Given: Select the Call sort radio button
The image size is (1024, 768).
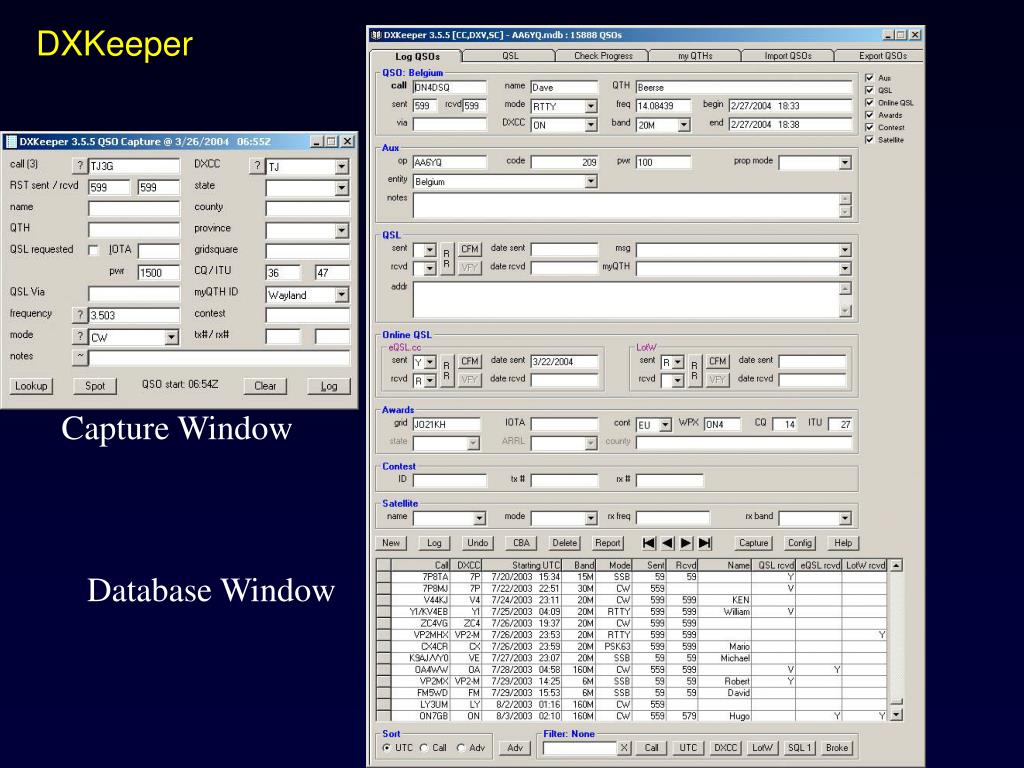Looking at the screenshot, I should pos(424,748).
